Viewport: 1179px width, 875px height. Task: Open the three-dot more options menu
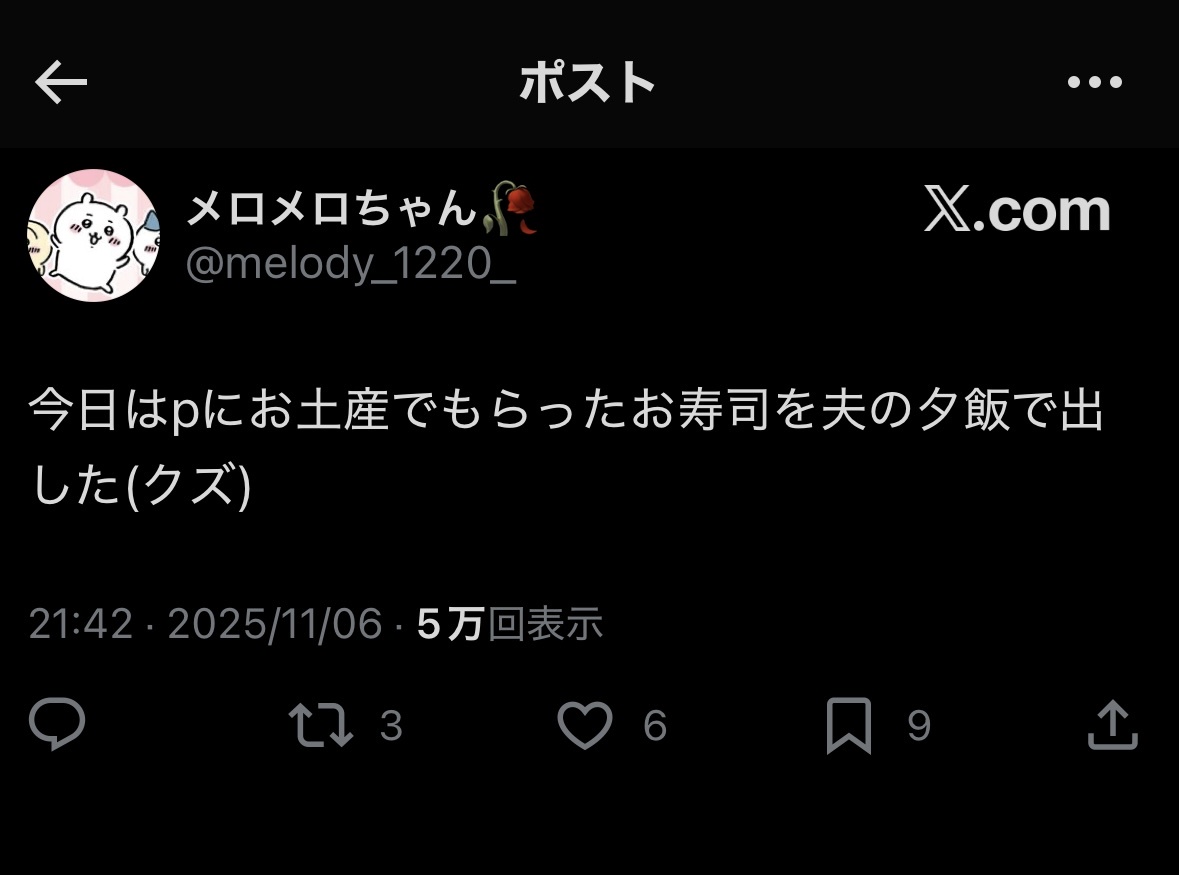(1095, 82)
